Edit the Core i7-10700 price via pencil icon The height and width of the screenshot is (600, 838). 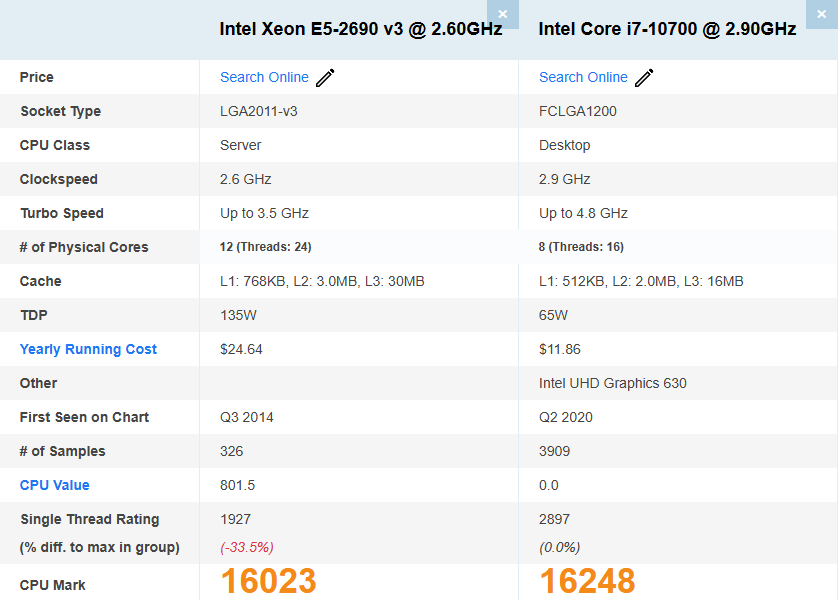click(x=644, y=78)
